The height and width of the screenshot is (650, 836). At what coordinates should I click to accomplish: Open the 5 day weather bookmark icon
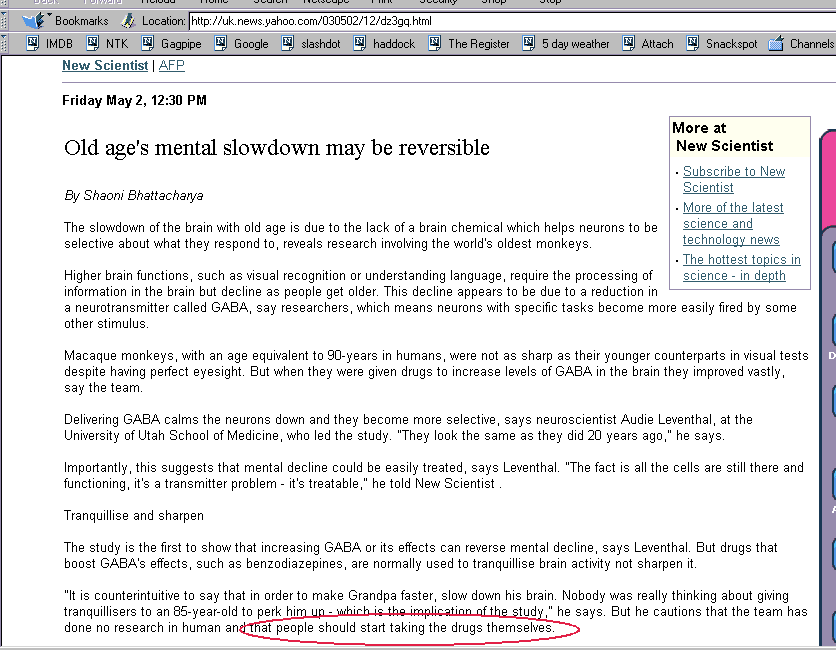[529, 43]
